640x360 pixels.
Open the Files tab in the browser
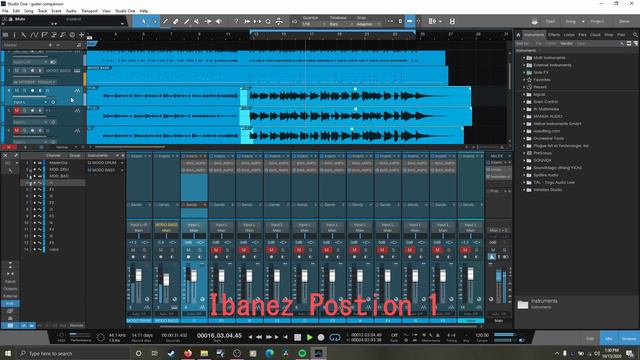click(x=582, y=35)
